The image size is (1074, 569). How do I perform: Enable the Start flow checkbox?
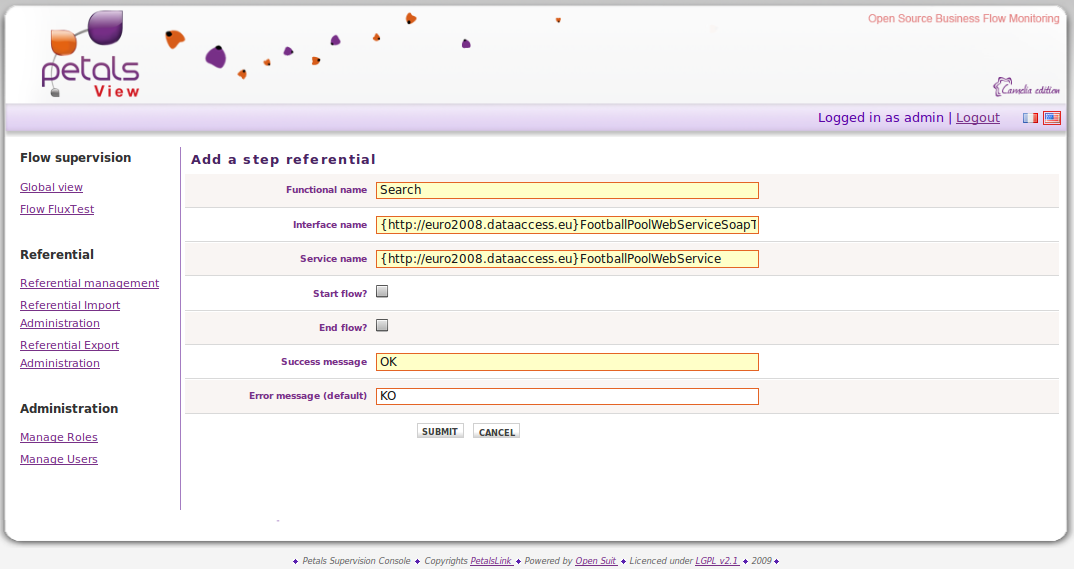tap(382, 292)
